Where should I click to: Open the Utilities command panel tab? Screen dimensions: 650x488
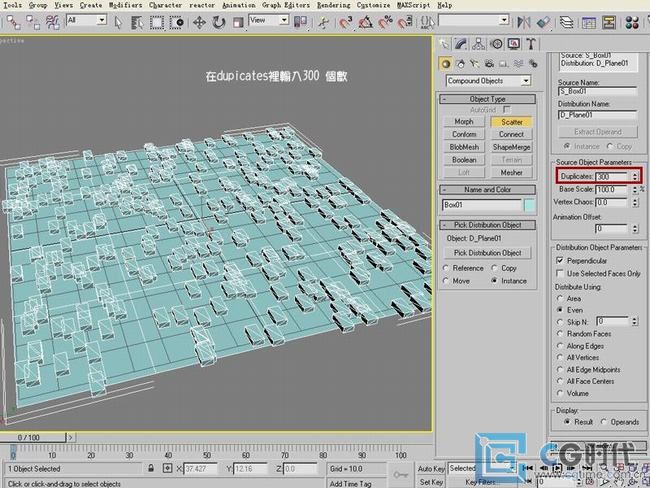[531, 44]
